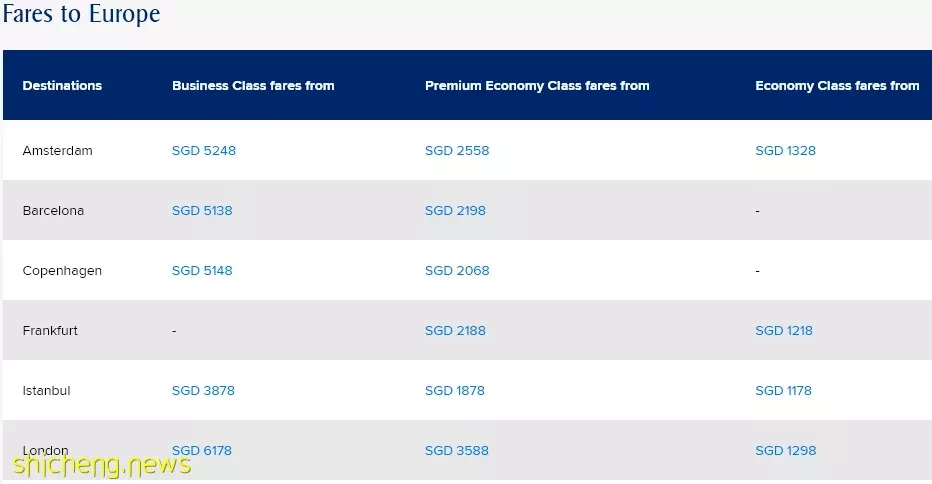This screenshot has height=484, width=932.
Task: Click Premium Economy Class fares from header
Action: pos(537,86)
